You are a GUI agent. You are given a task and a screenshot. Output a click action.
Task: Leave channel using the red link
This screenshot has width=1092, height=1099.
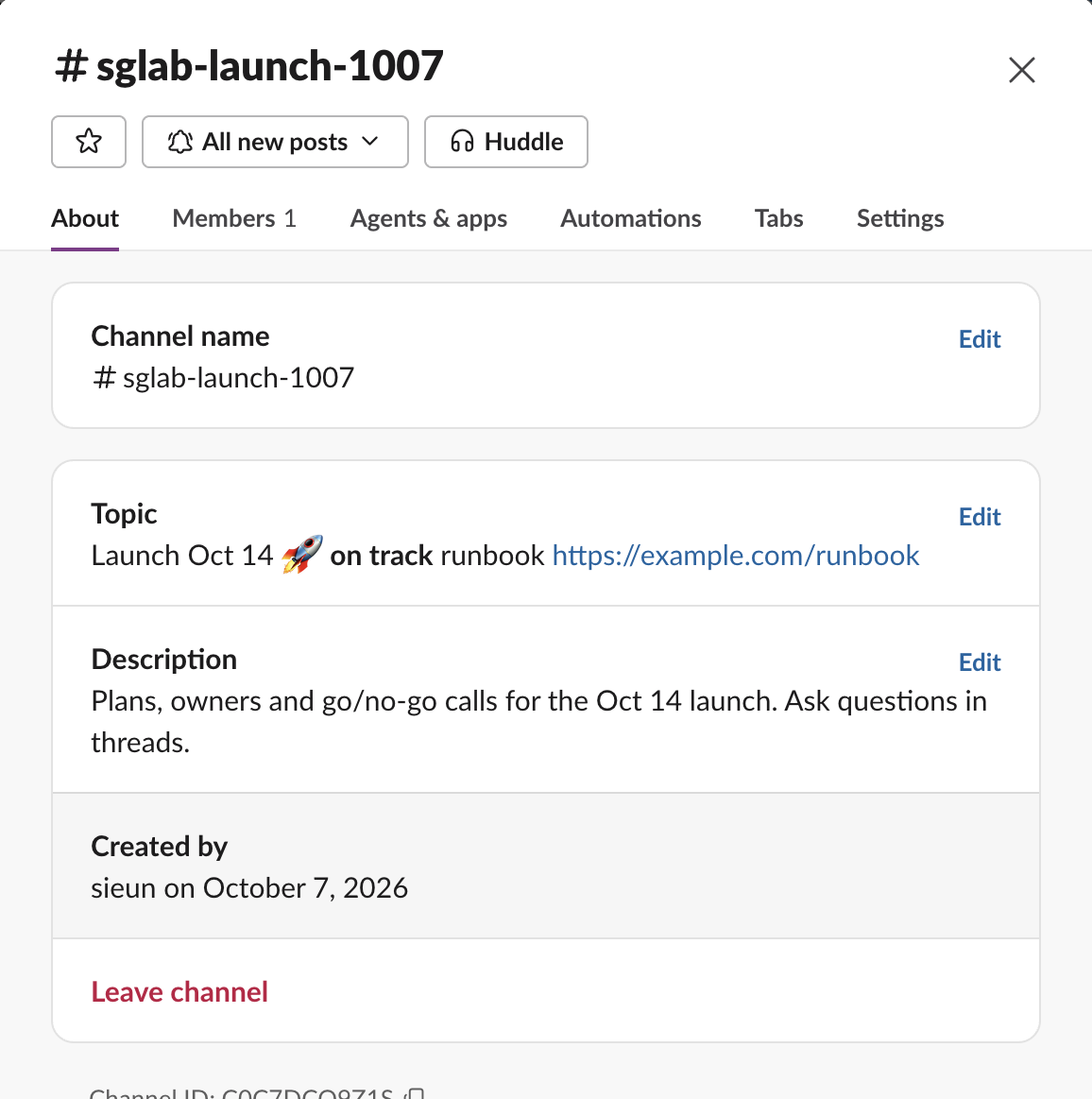[179, 992]
